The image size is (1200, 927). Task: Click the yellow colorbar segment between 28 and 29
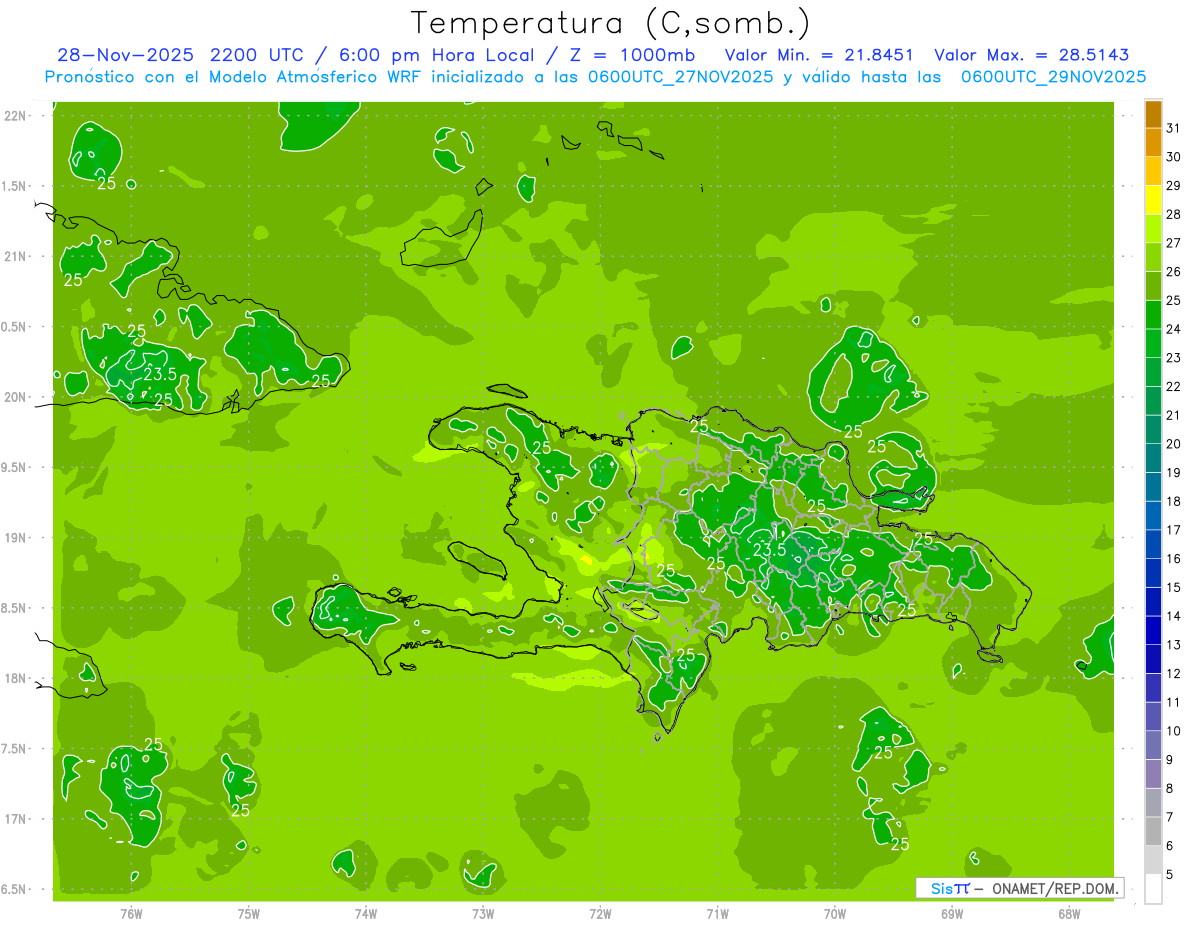pyautogui.click(x=1153, y=200)
